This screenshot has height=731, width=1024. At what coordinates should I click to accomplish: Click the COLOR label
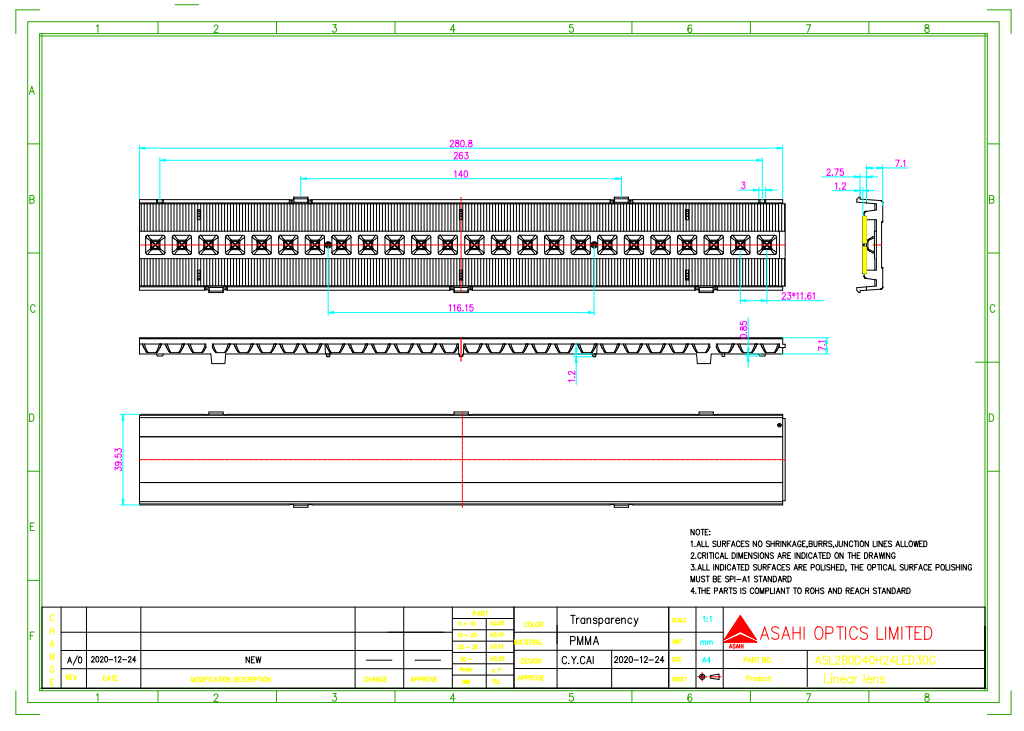[533, 625]
